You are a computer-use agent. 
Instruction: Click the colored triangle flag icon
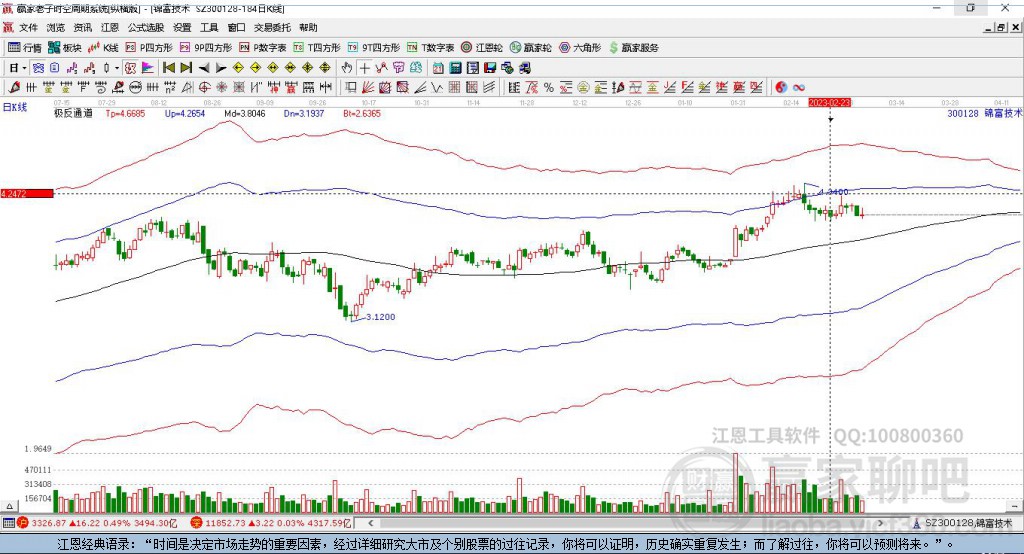pyautogui.click(x=148, y=68)
